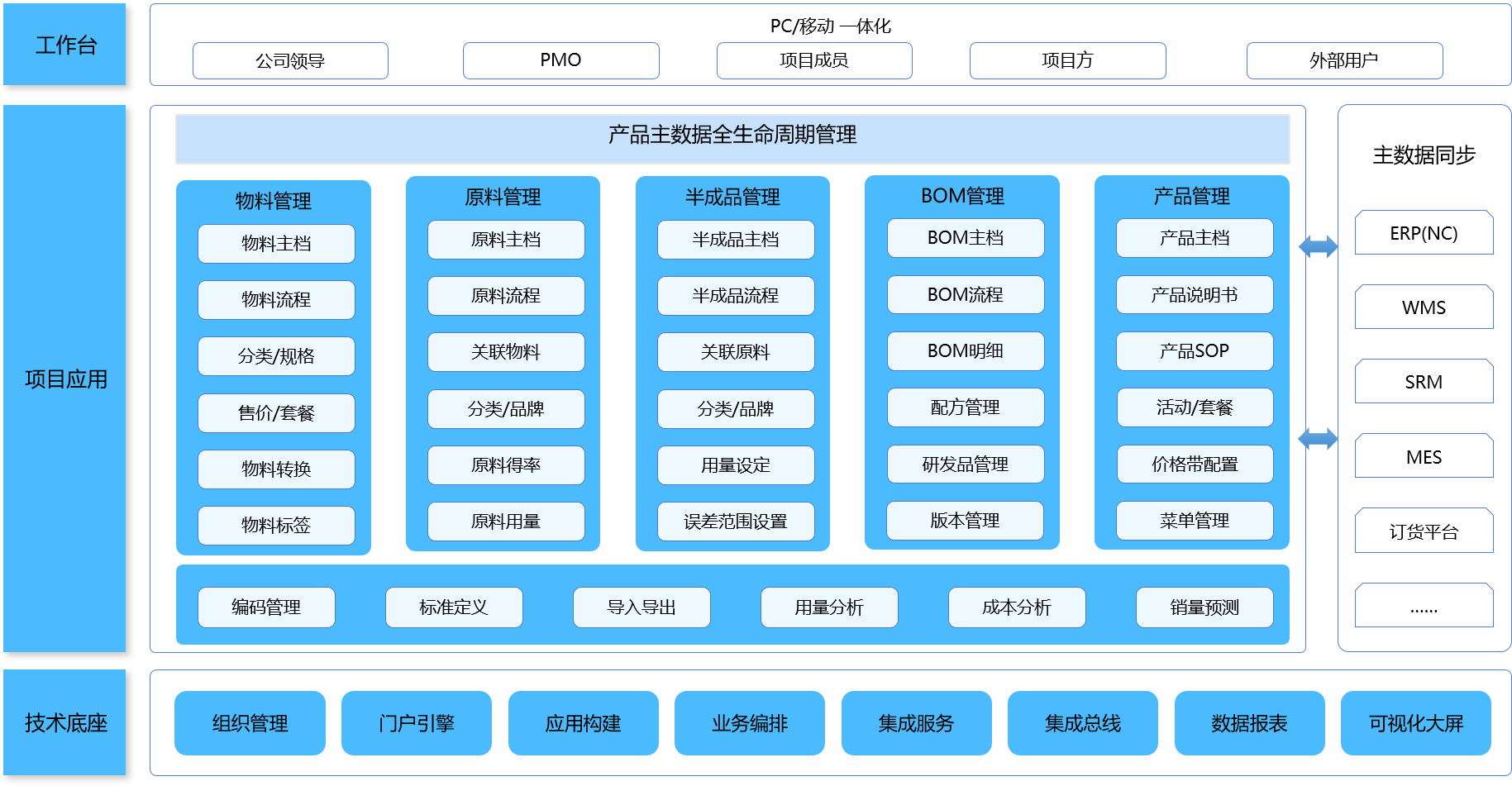Click the 原料得率 box
The image size is (1512, 786).
[506, 465]
